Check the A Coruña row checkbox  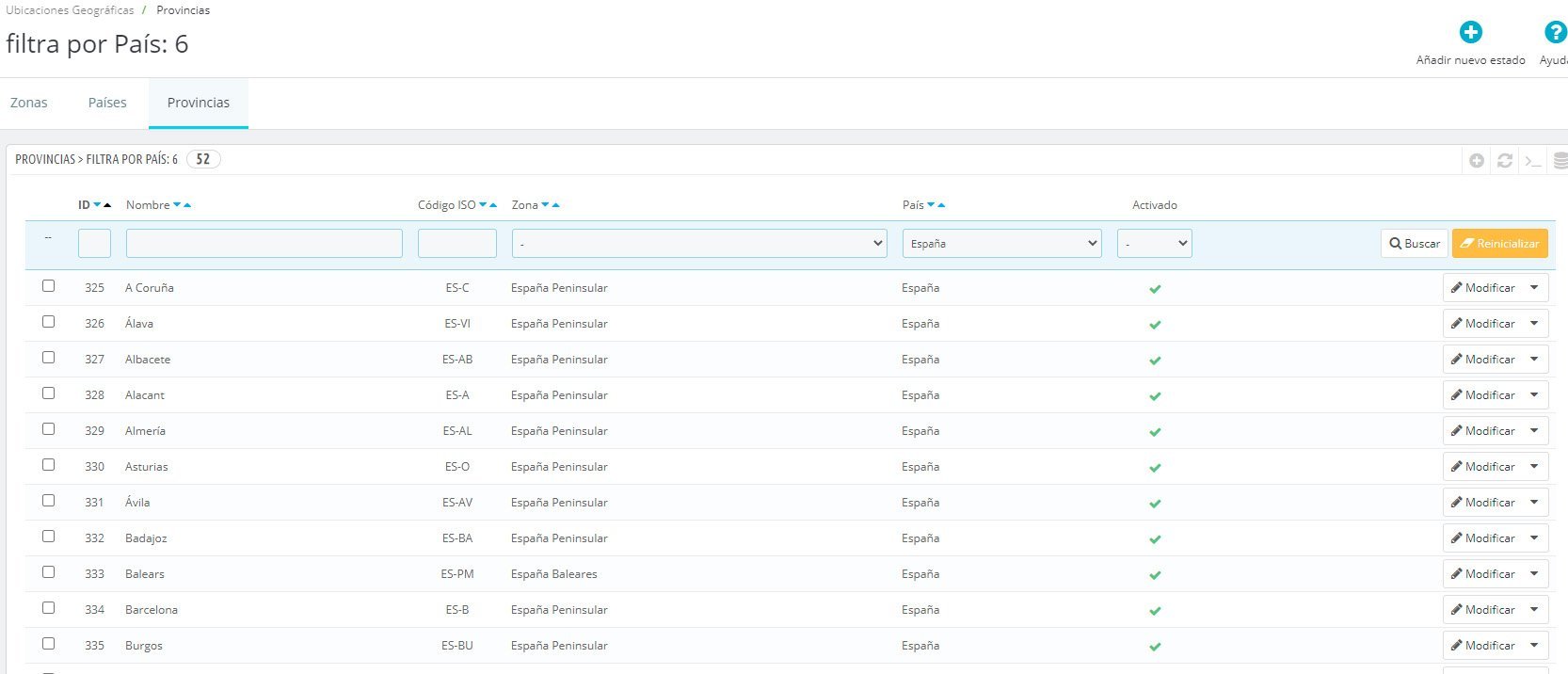click(x=48, y=286)
